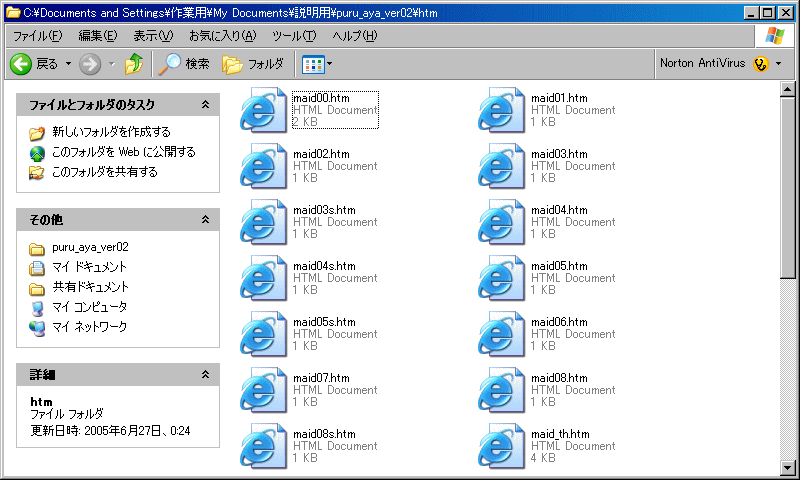Select the maid_th.htm file icon
Viewport: 800px width, 480px height.
click(x=502, y=447)
